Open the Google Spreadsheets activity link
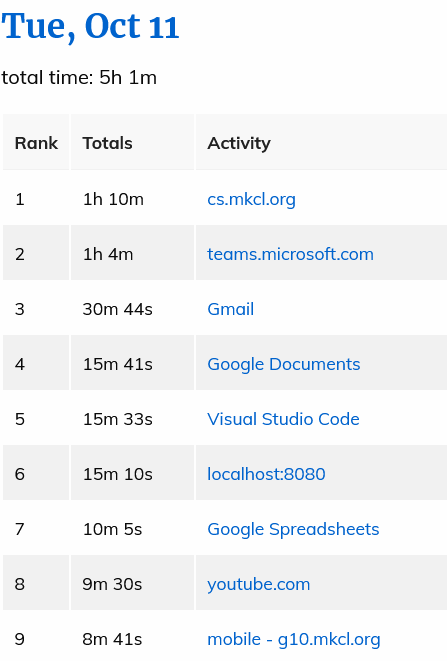The height and width of the screenshot is (661, 447). click(x=293, y=529)
